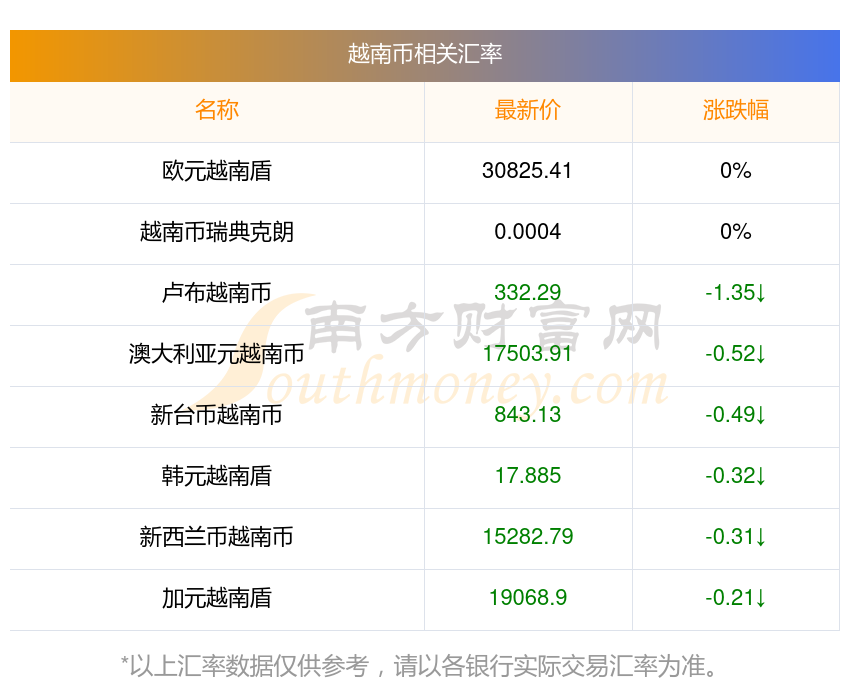Screen dimensions: 850x697
Task: Select the 新台币越南币 row name
Action: click(217, 415)
